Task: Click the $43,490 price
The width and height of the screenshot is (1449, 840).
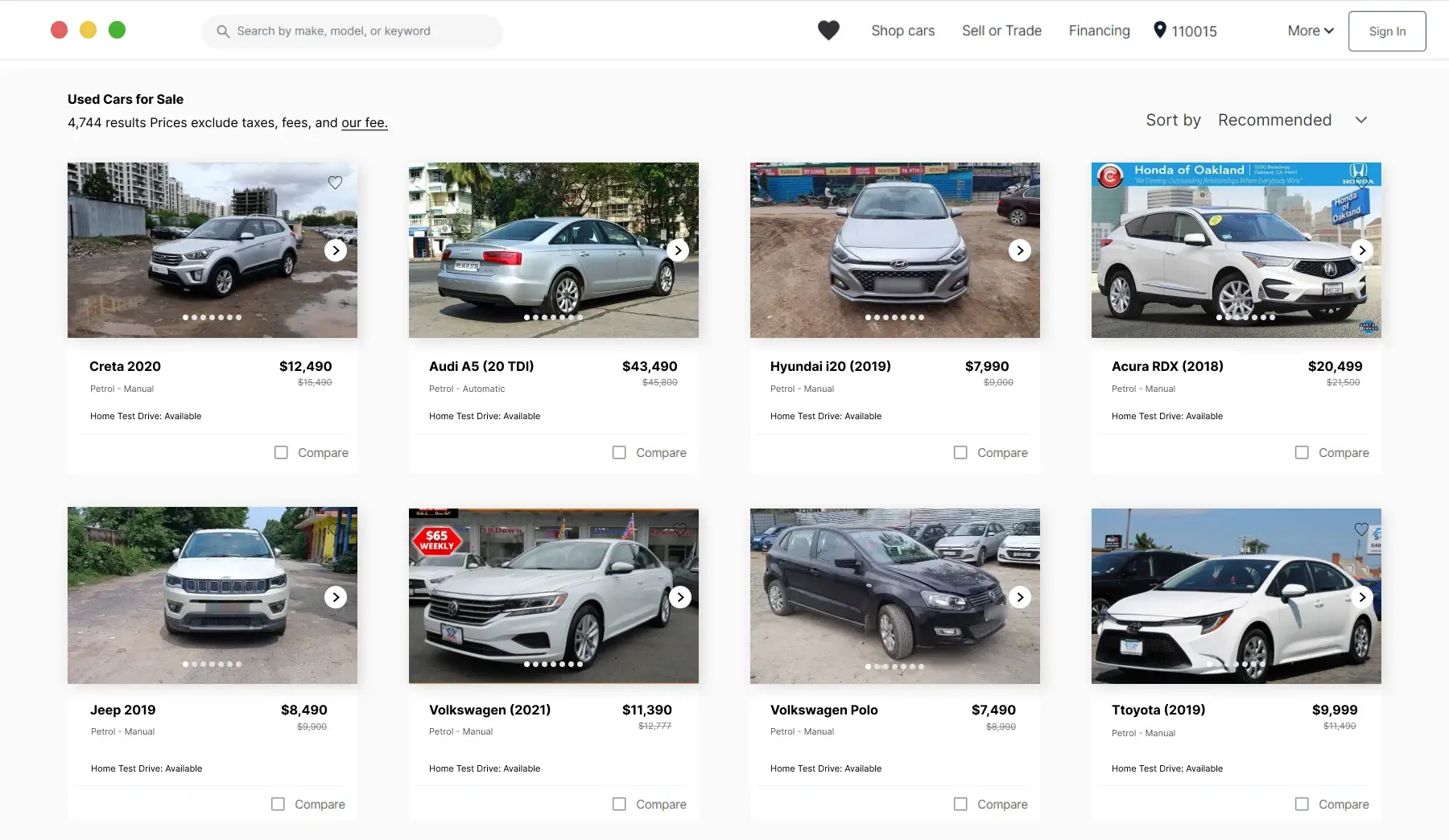Action: [650, 366]
